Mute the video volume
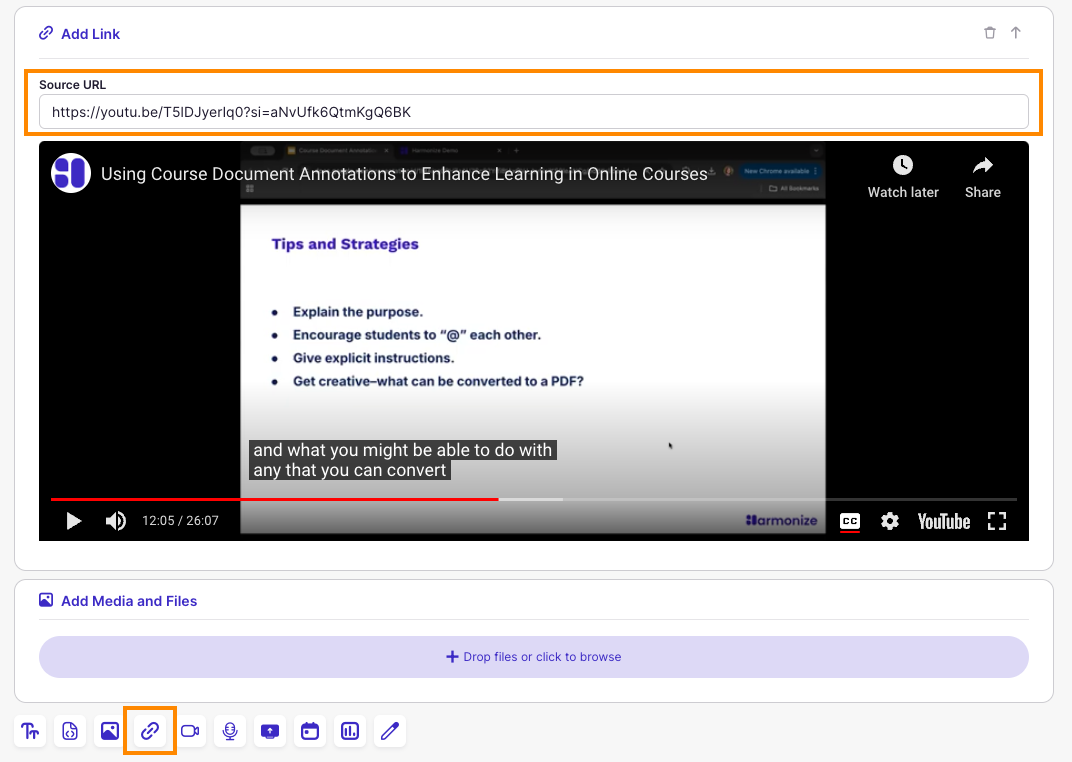Image resolution: width=1072 pixels, height=762 pixels. click(115, 521)
